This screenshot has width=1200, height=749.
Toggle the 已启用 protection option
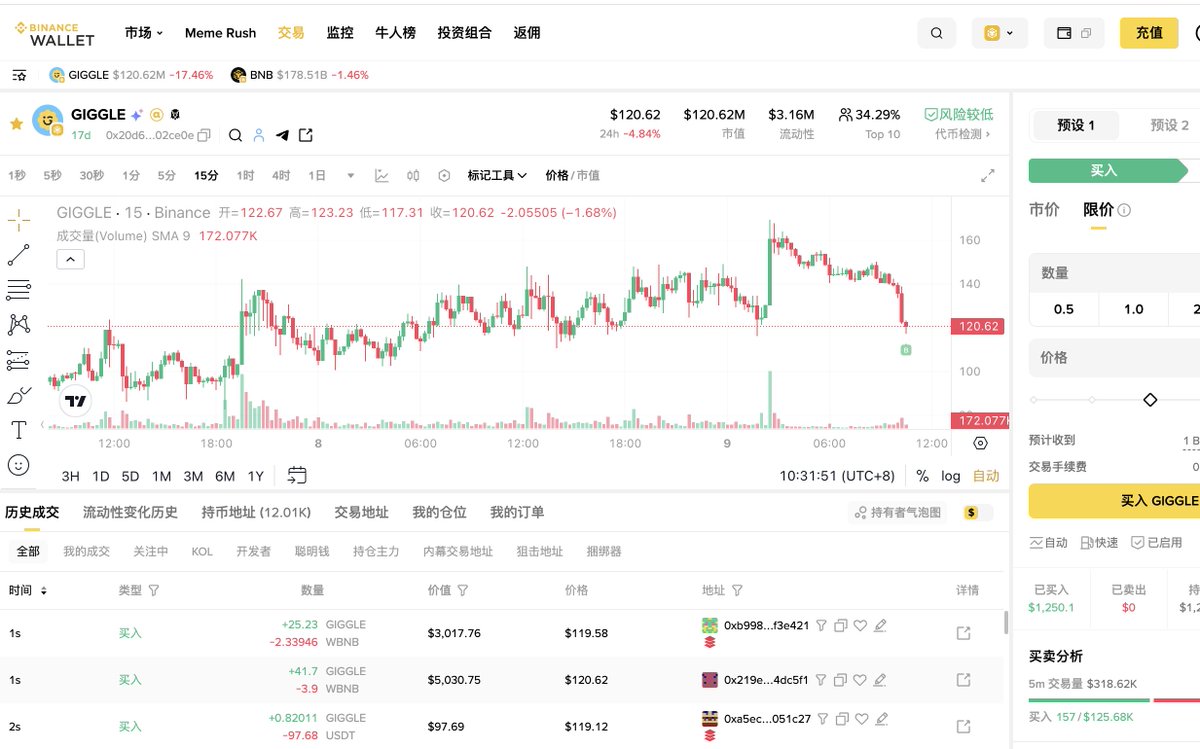click(x=1157, y=542)
